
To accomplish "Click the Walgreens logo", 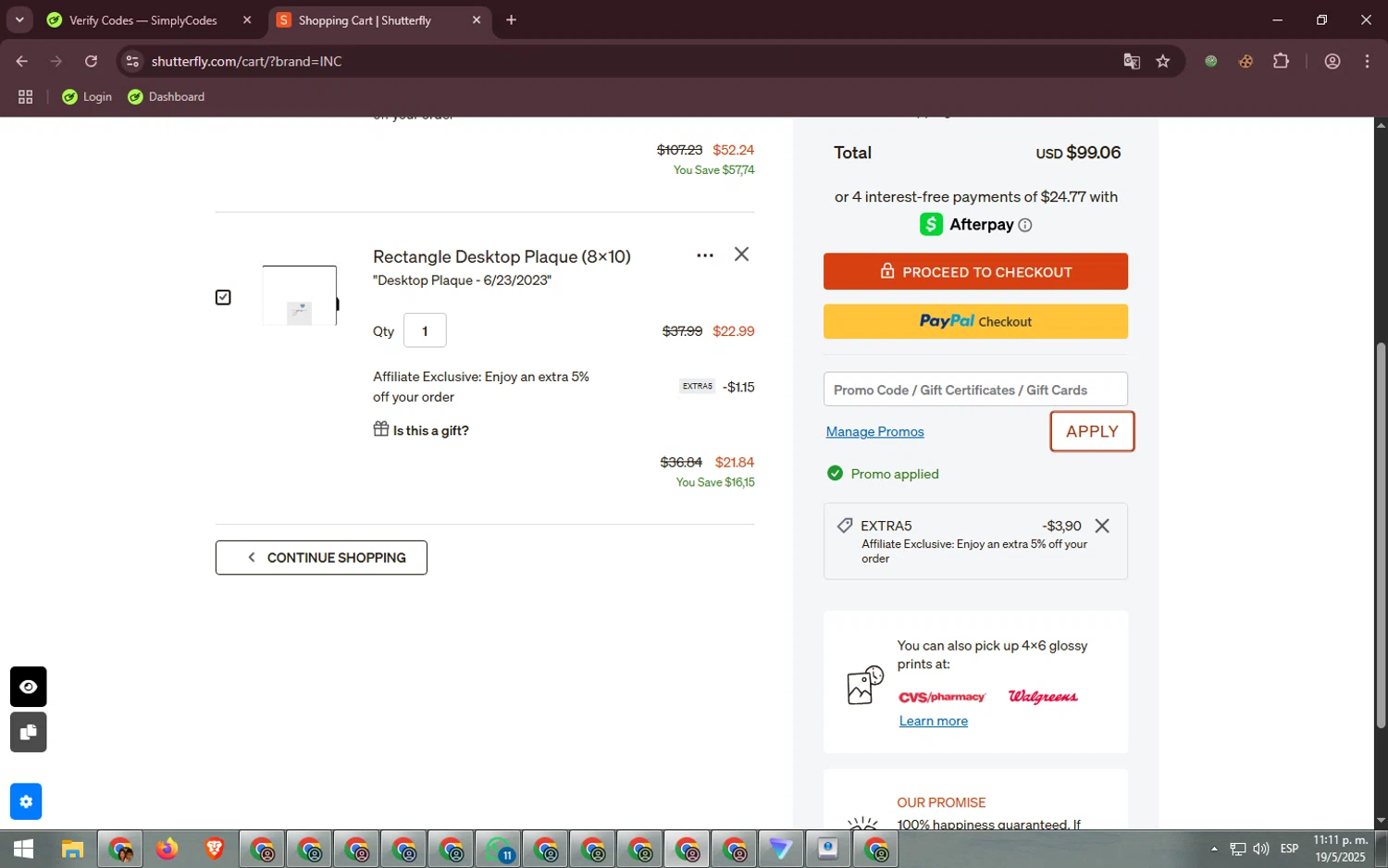I will click(x=1043, y=697).
